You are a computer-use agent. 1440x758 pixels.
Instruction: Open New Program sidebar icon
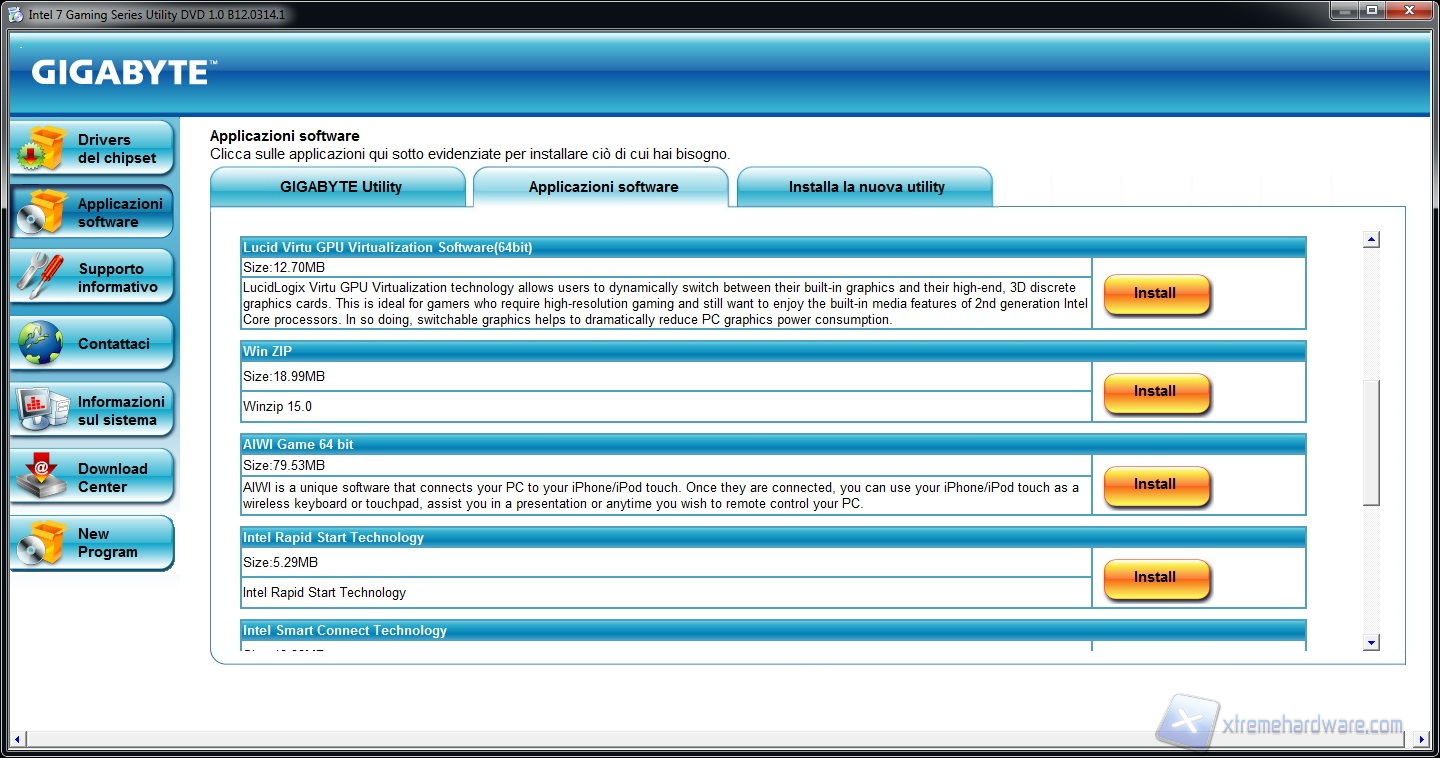41,542
